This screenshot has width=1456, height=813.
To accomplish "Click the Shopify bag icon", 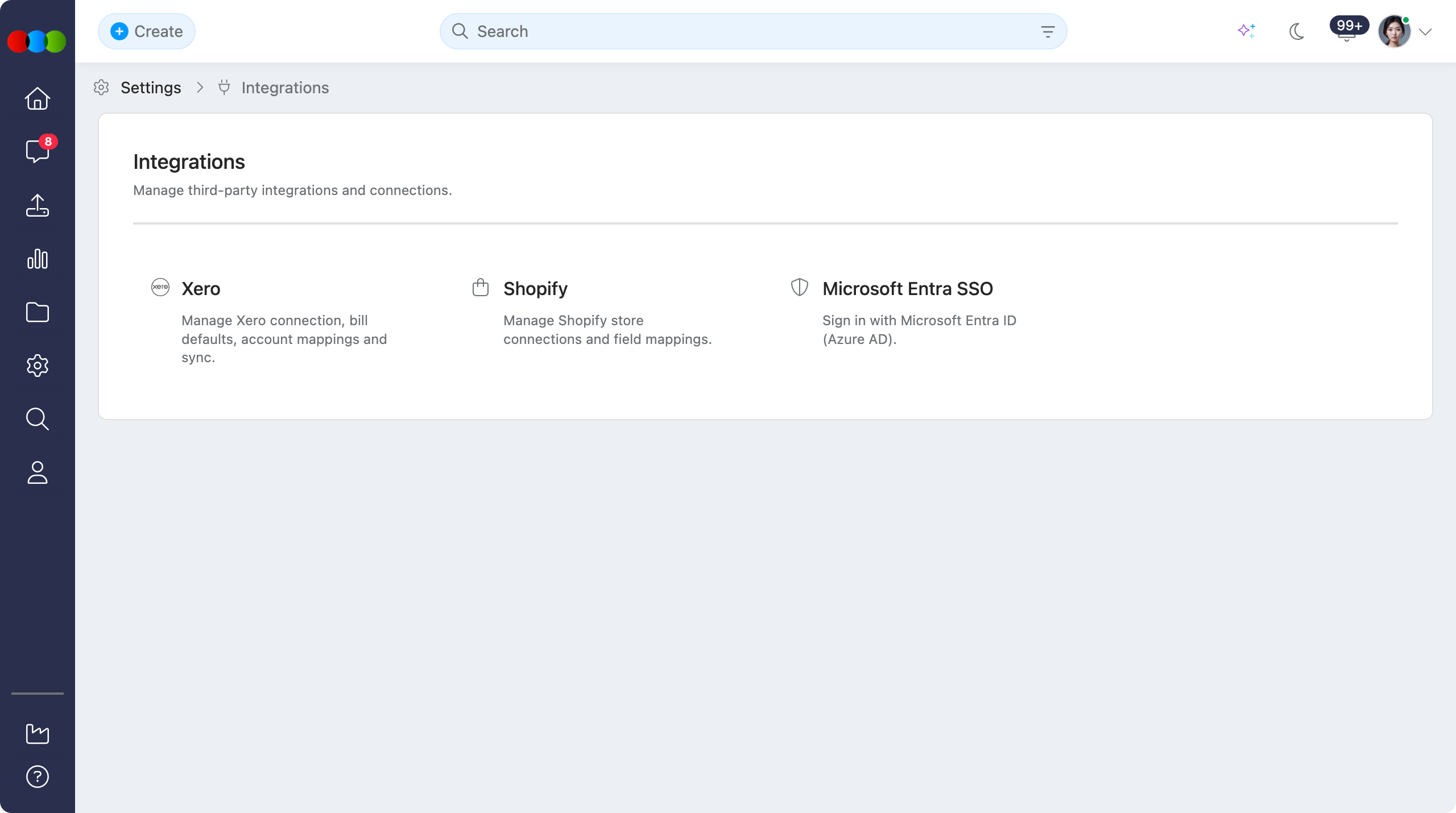I will tap(481, 287).
